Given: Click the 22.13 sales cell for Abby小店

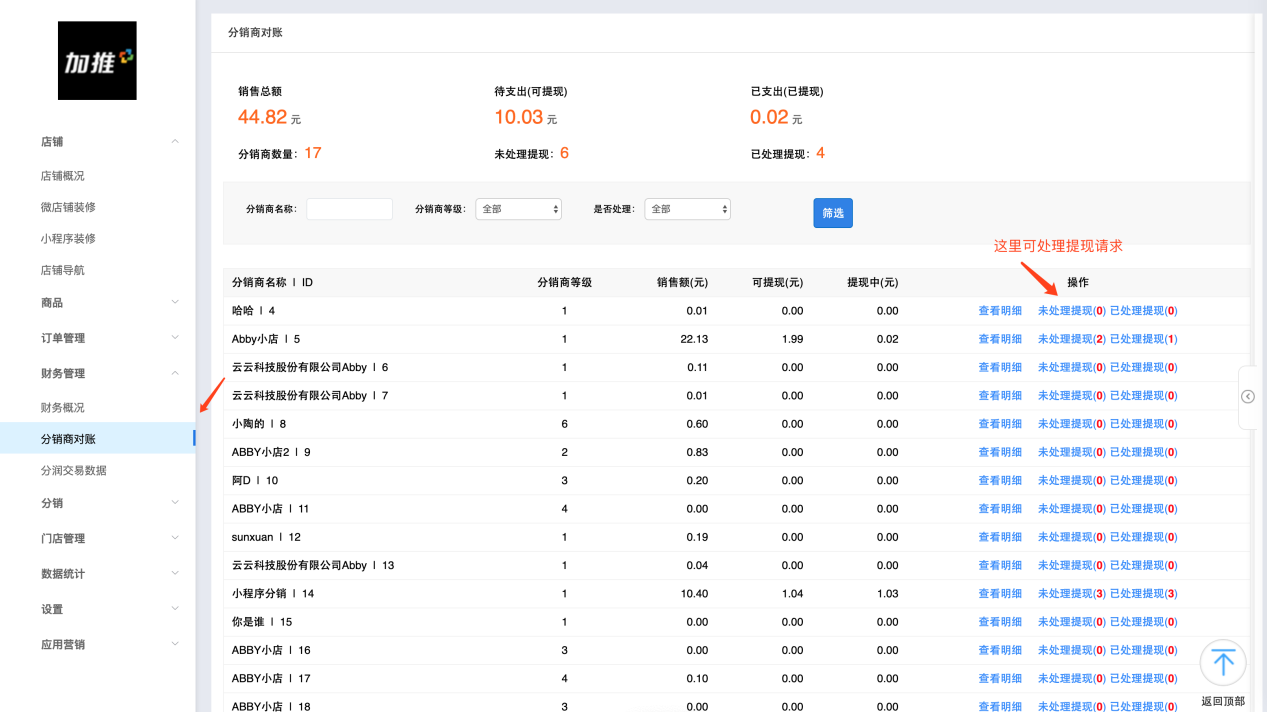Looking at the screenshot, I should [692, 339].
